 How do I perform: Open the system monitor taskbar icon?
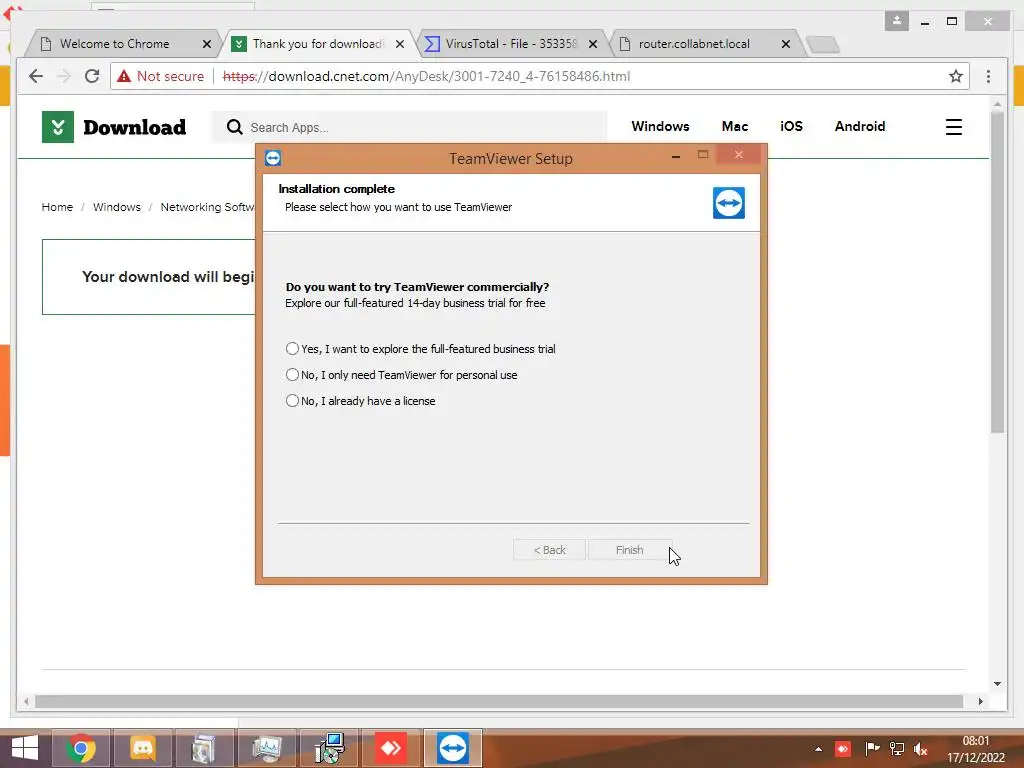coord(266,748)
